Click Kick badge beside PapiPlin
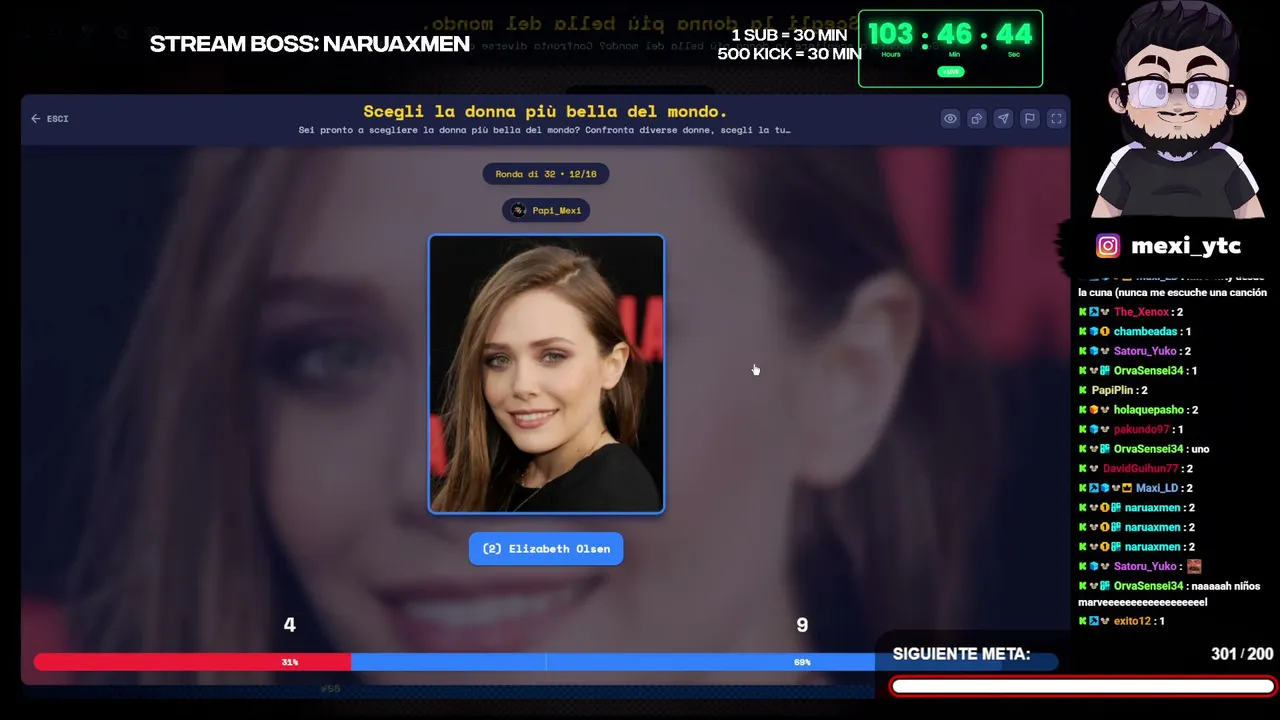The width and height of the screenshot is (1280, 720). pos(1082,390)
